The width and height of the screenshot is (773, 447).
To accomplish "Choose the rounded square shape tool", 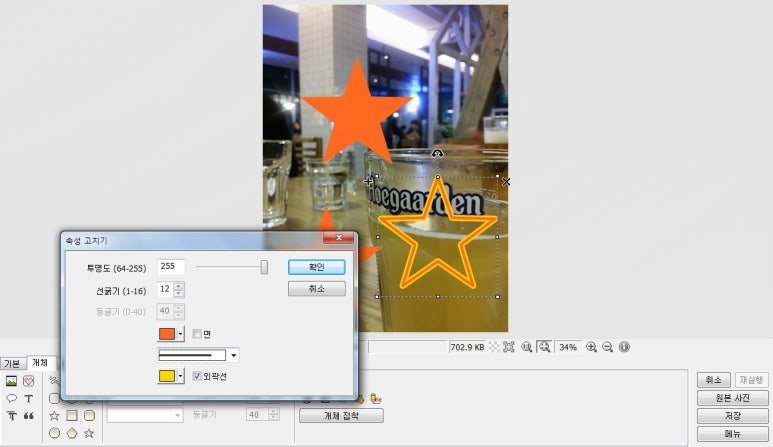I will tap(89, 415).
